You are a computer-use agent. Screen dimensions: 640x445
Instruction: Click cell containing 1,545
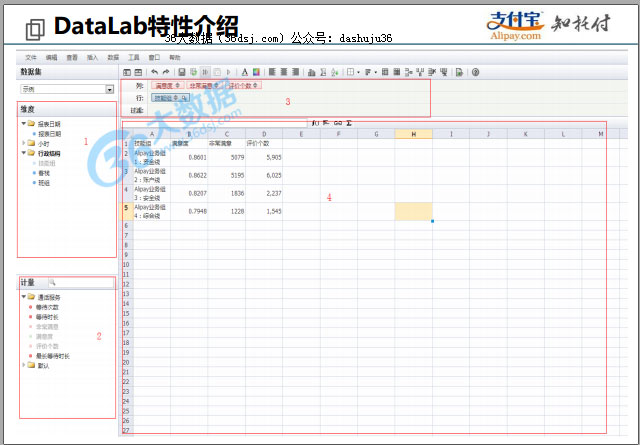(x=264, y=211)
